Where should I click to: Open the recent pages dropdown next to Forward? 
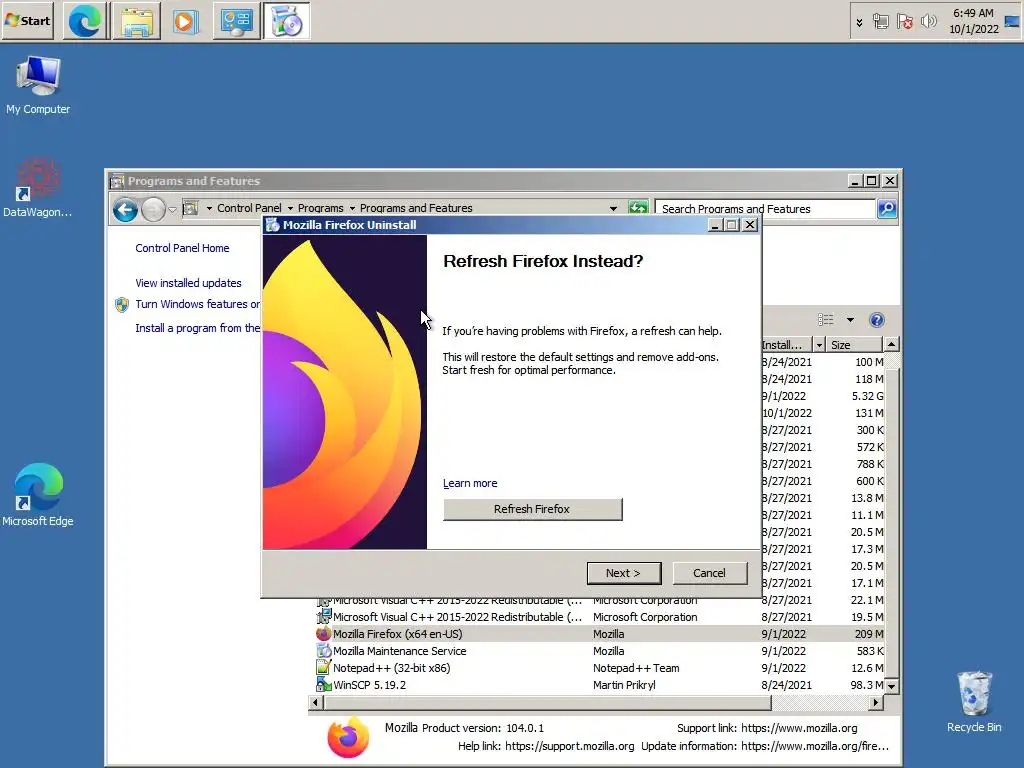pos(172,210)
